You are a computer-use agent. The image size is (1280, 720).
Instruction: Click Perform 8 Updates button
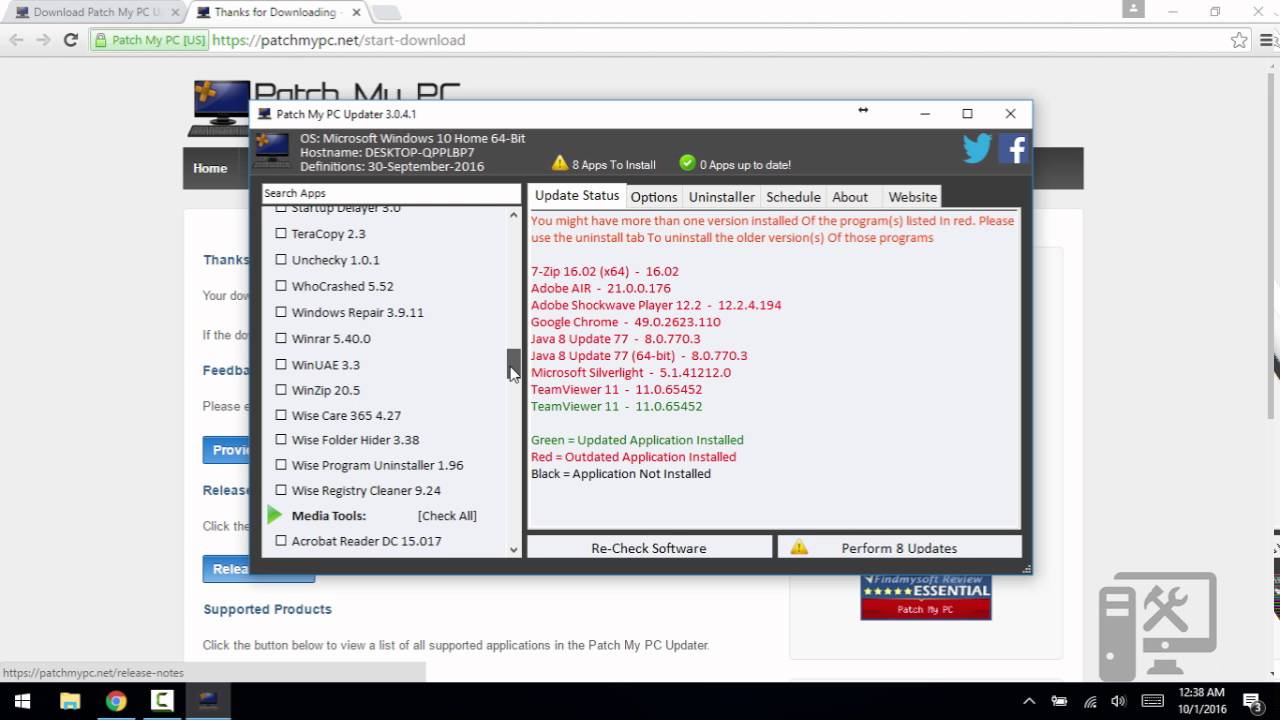point(899,547)
